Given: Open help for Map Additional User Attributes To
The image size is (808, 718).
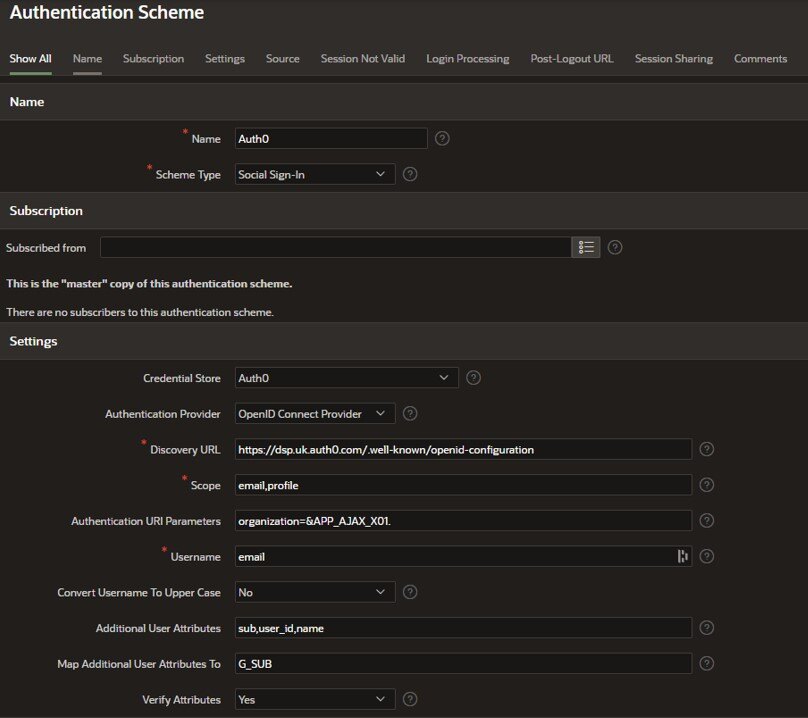Looking at the screenshot, I should (706, 663).
